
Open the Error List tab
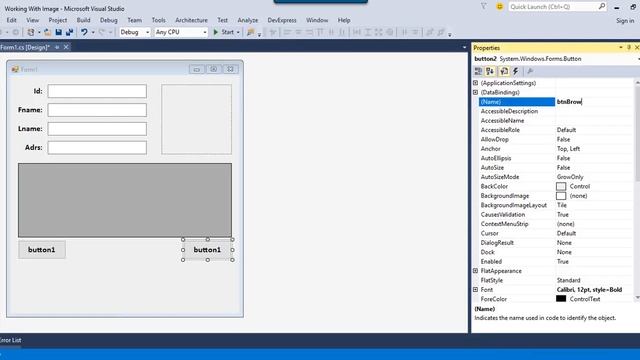click(11, 340)
